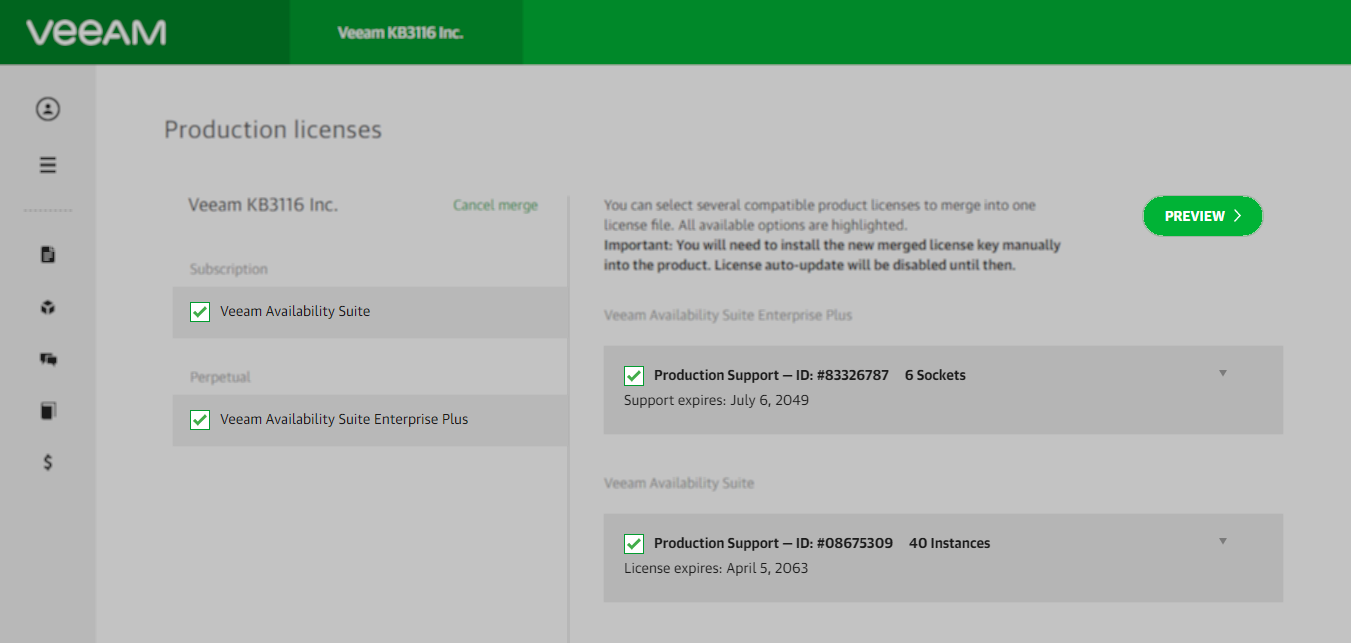Click the Veeam KB3116 Inc. account name in left panel
Image resolution: width=1351 pixels, height=643 pixels.
tap(263, 205)
